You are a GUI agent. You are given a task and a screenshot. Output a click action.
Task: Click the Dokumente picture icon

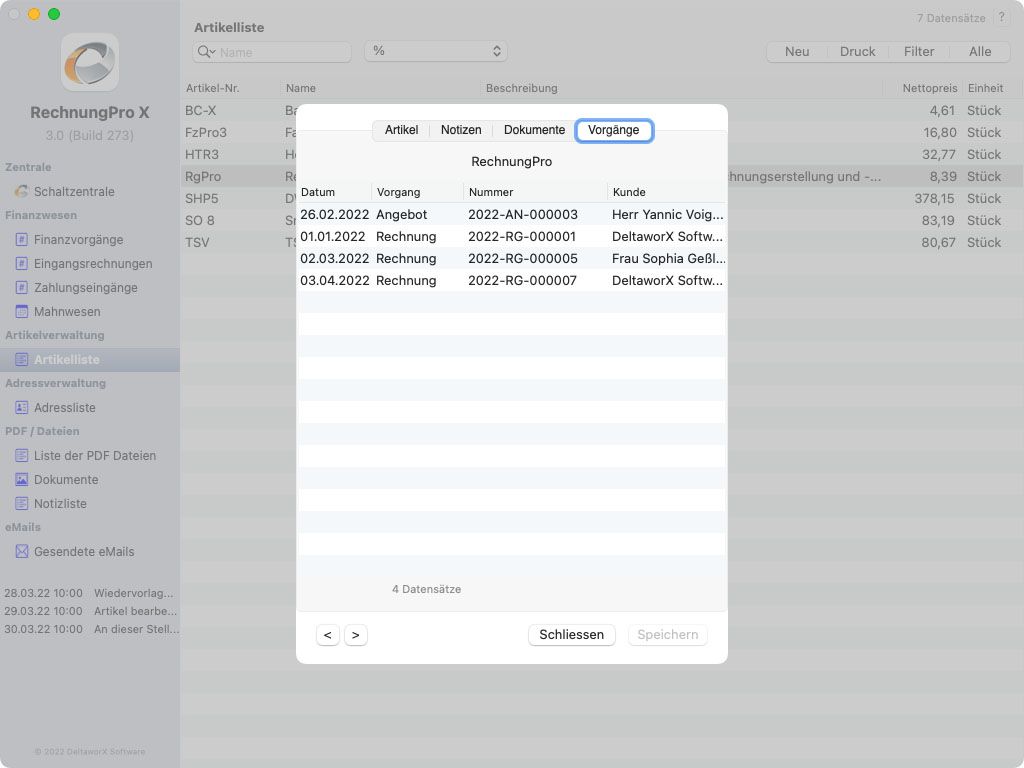tap(22, 479)
